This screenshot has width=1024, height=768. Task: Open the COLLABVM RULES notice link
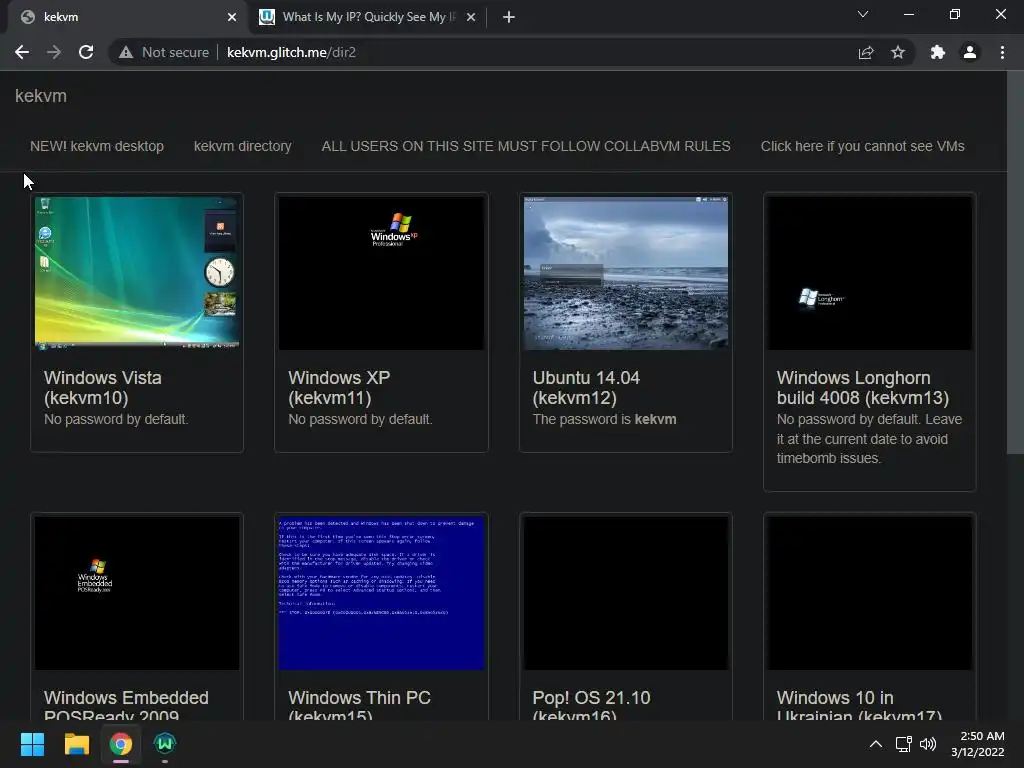click(x=526, y=146)
